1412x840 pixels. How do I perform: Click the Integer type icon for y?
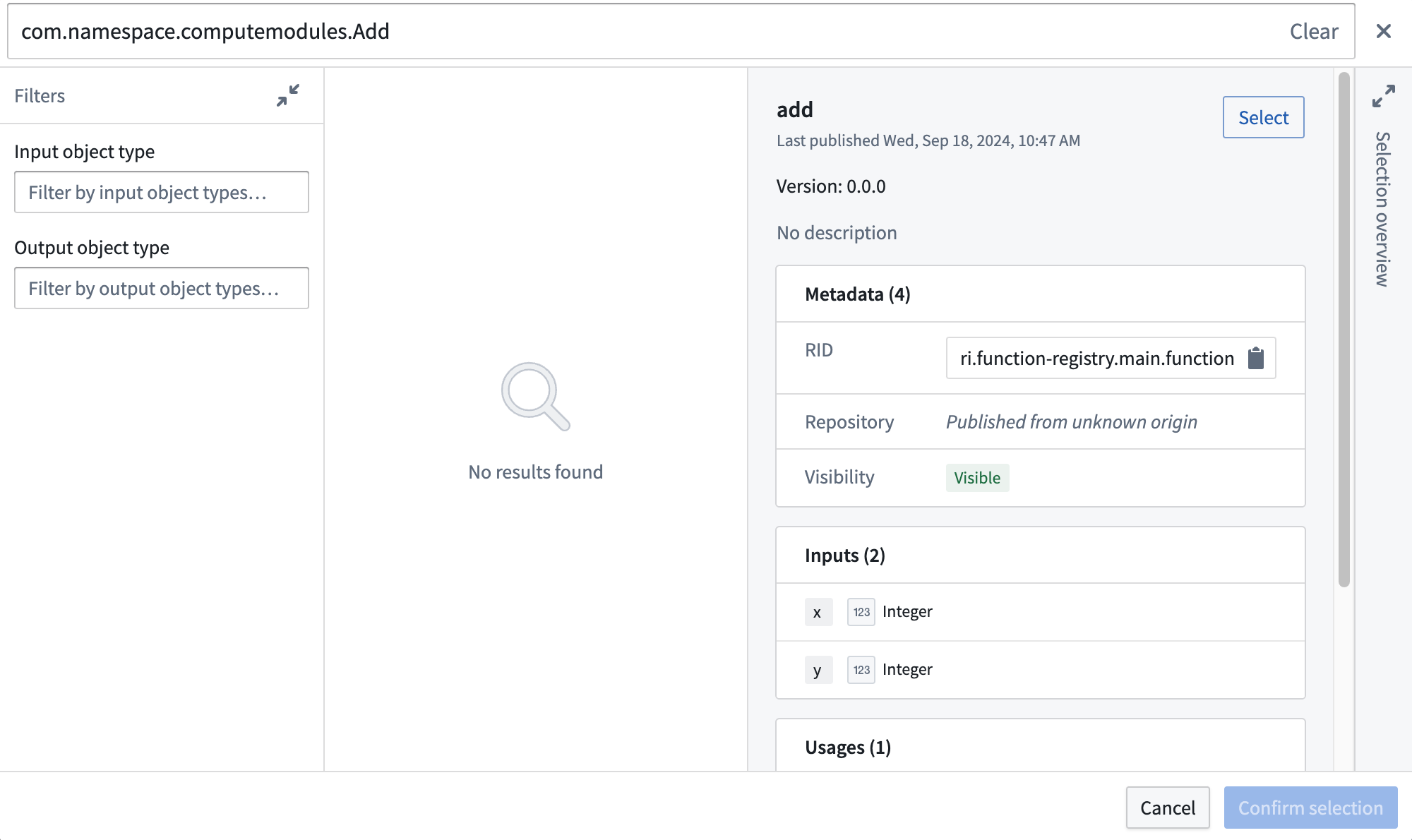(x=861, y=670)
